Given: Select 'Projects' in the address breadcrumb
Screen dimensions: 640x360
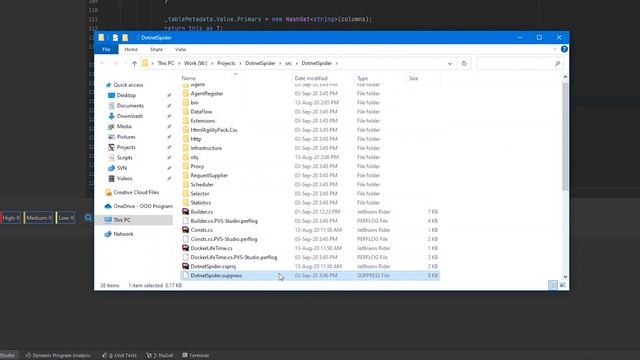Looking at the screenshot, I should coord(226,63).
